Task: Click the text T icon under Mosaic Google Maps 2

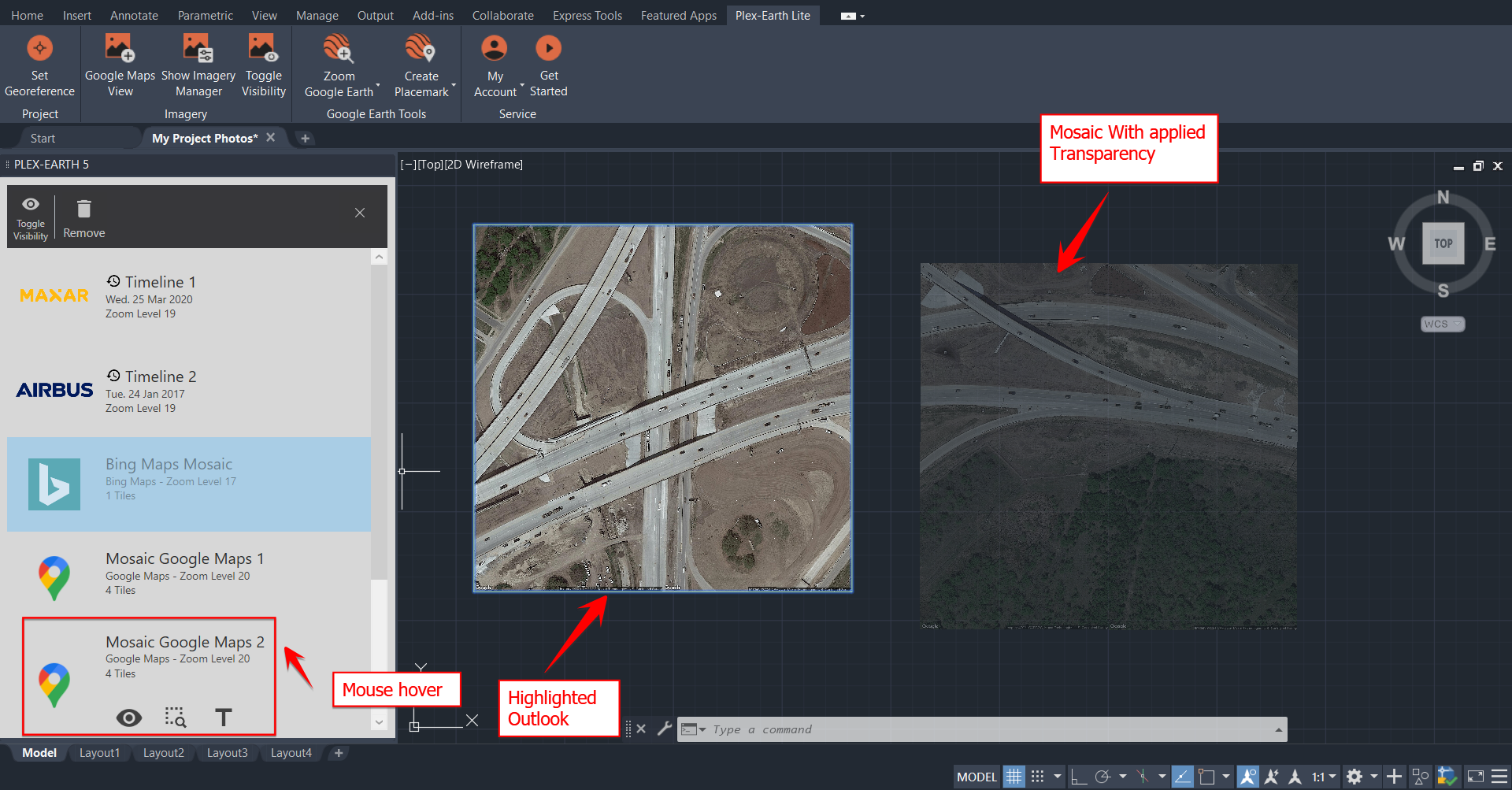Action: click(x=224, y=717)
